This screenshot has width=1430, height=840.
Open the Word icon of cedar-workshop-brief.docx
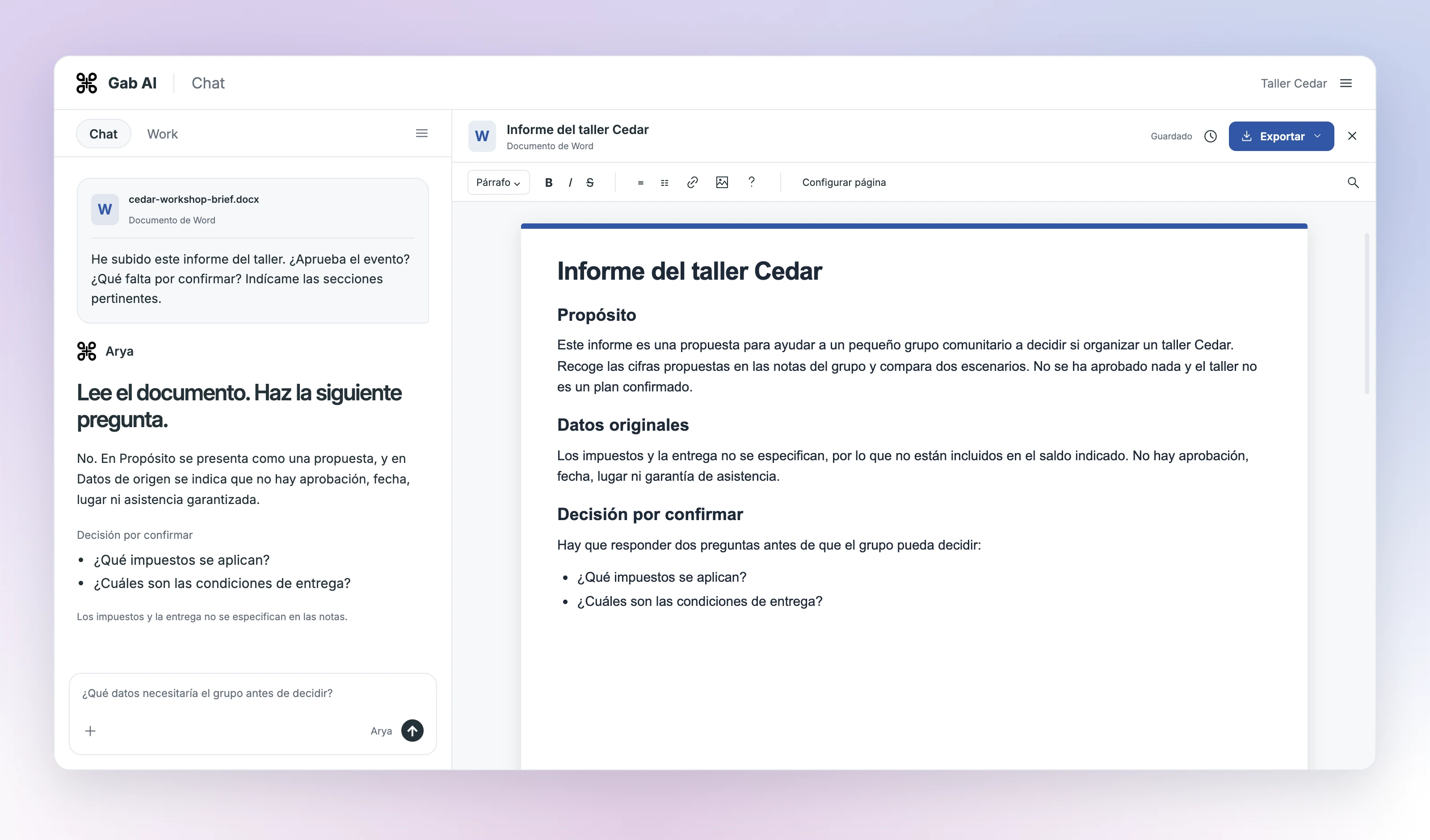[105, 210]
